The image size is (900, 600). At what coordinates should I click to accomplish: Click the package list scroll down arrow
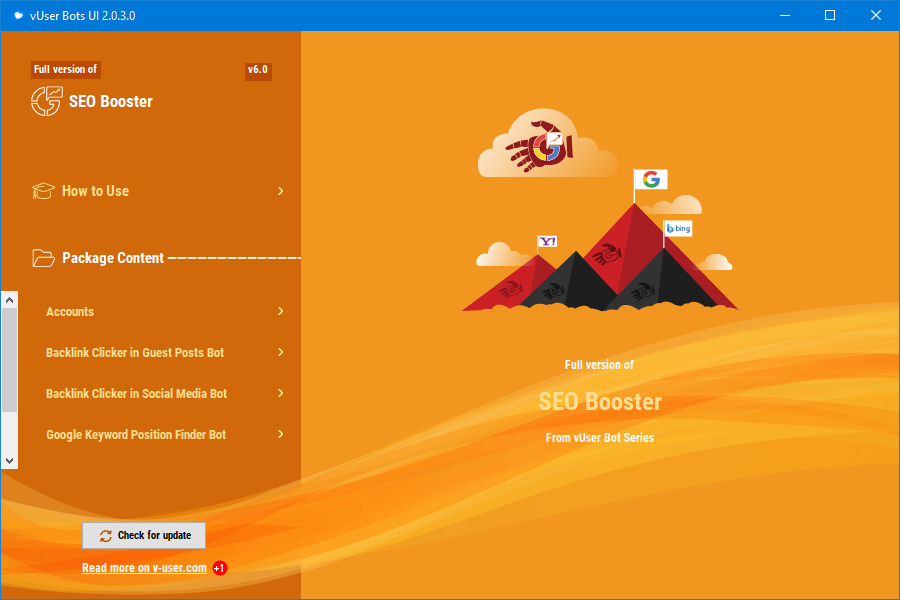9,460
